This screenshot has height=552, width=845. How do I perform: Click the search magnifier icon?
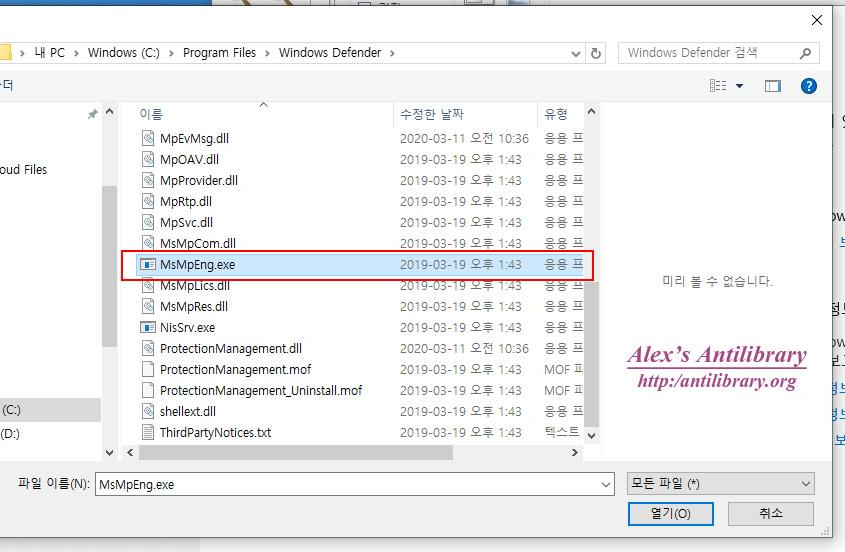coord(805,53)
